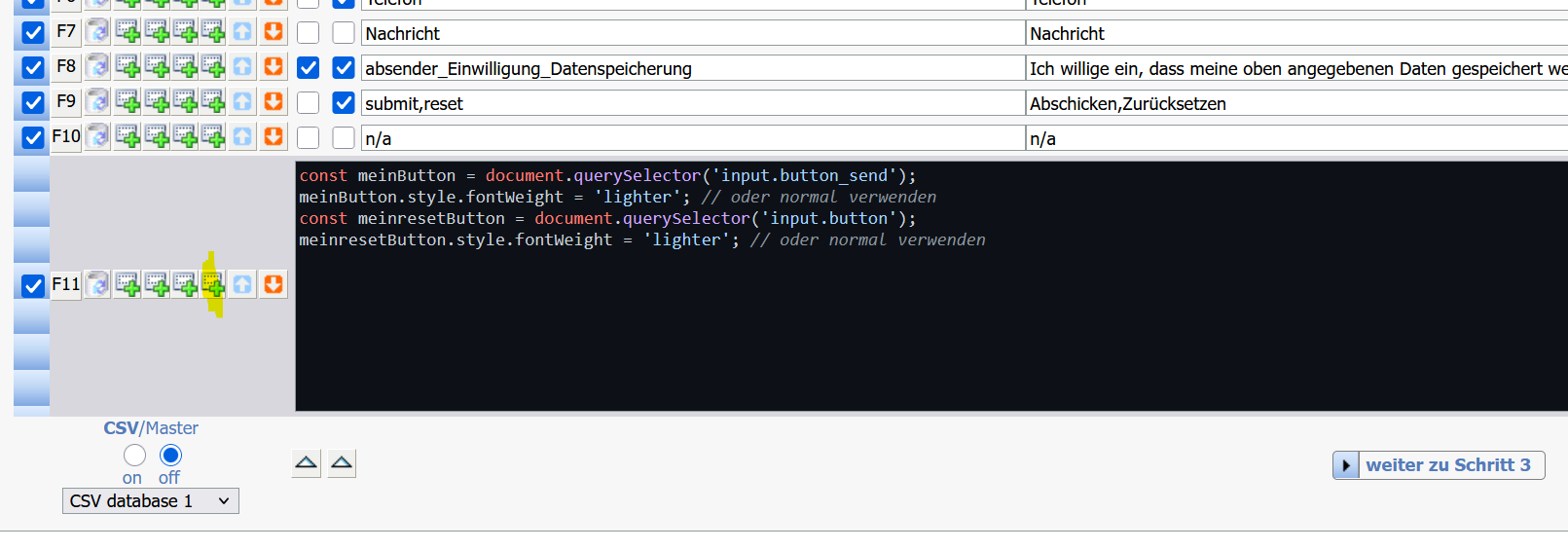Screen dimensions: 1568x550
Task: Click the F11 row label button
Action: (x=65, y=284)
